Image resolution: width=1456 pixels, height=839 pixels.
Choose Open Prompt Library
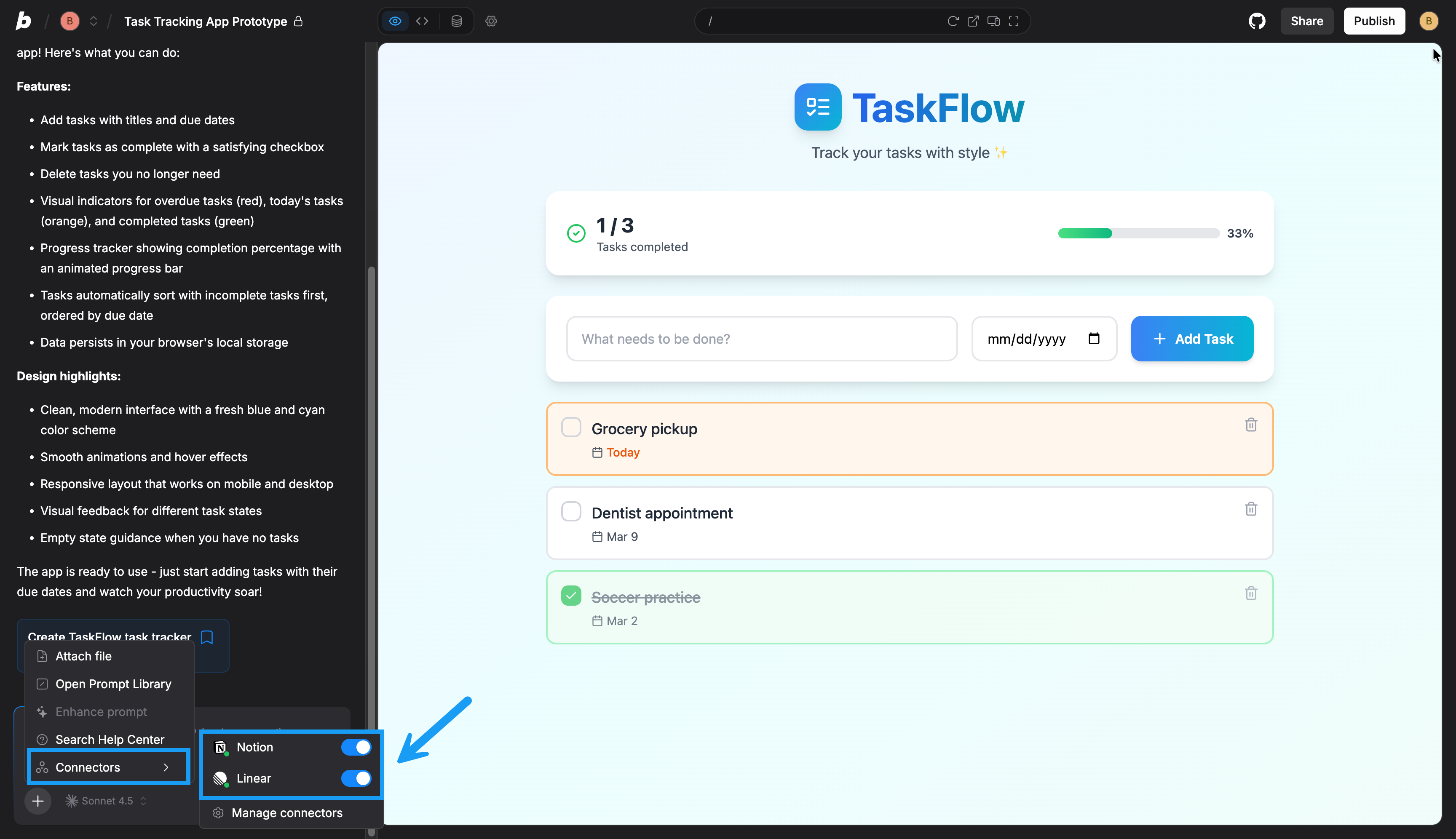[x=113, y=684]
